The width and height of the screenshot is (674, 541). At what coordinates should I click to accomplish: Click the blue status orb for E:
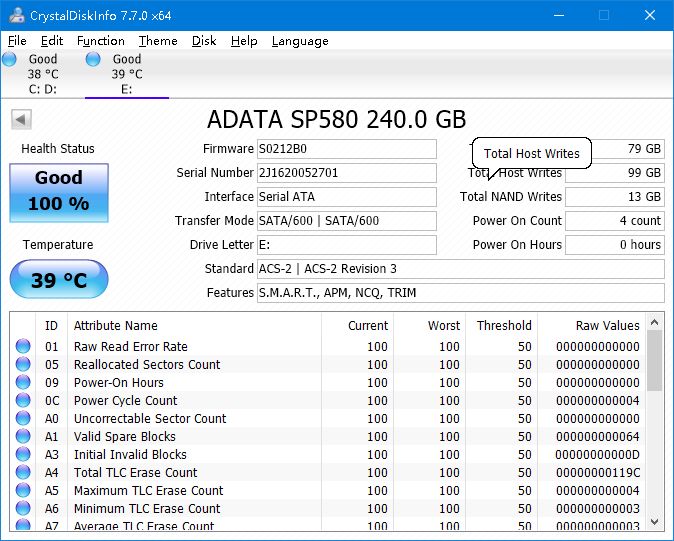point(93,59)
